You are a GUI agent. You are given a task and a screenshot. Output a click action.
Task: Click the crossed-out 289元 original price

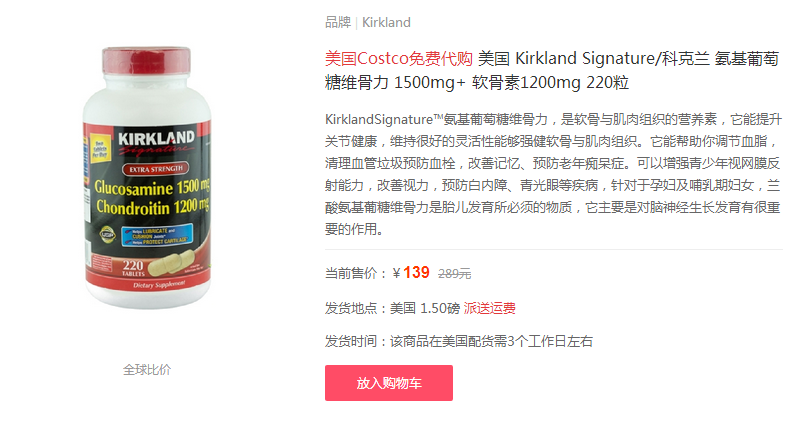(x=454, y=274)
